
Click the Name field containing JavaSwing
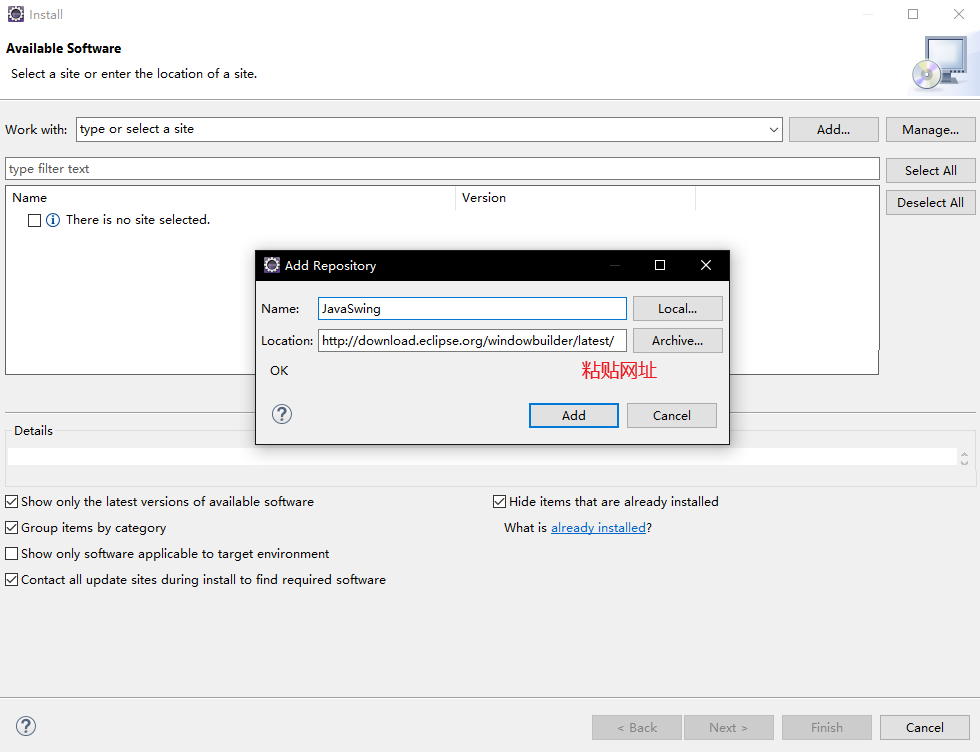[x=472, y=309]
